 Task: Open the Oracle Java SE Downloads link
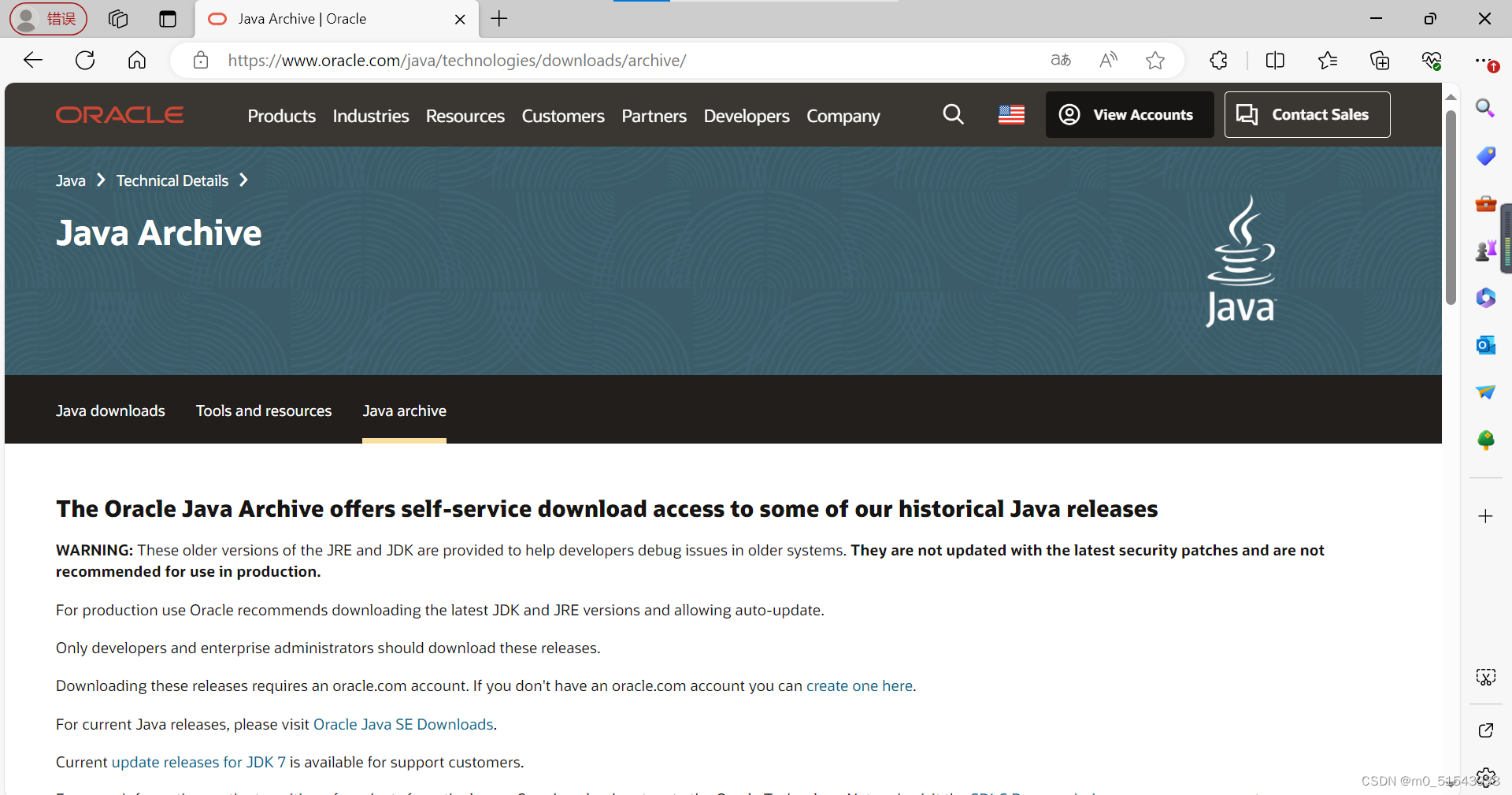tap(402, 724)
